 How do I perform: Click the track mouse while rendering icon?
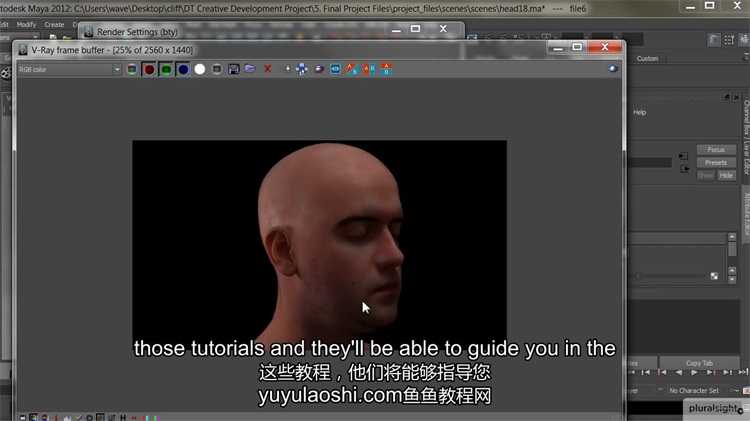(x=287, y=69)
